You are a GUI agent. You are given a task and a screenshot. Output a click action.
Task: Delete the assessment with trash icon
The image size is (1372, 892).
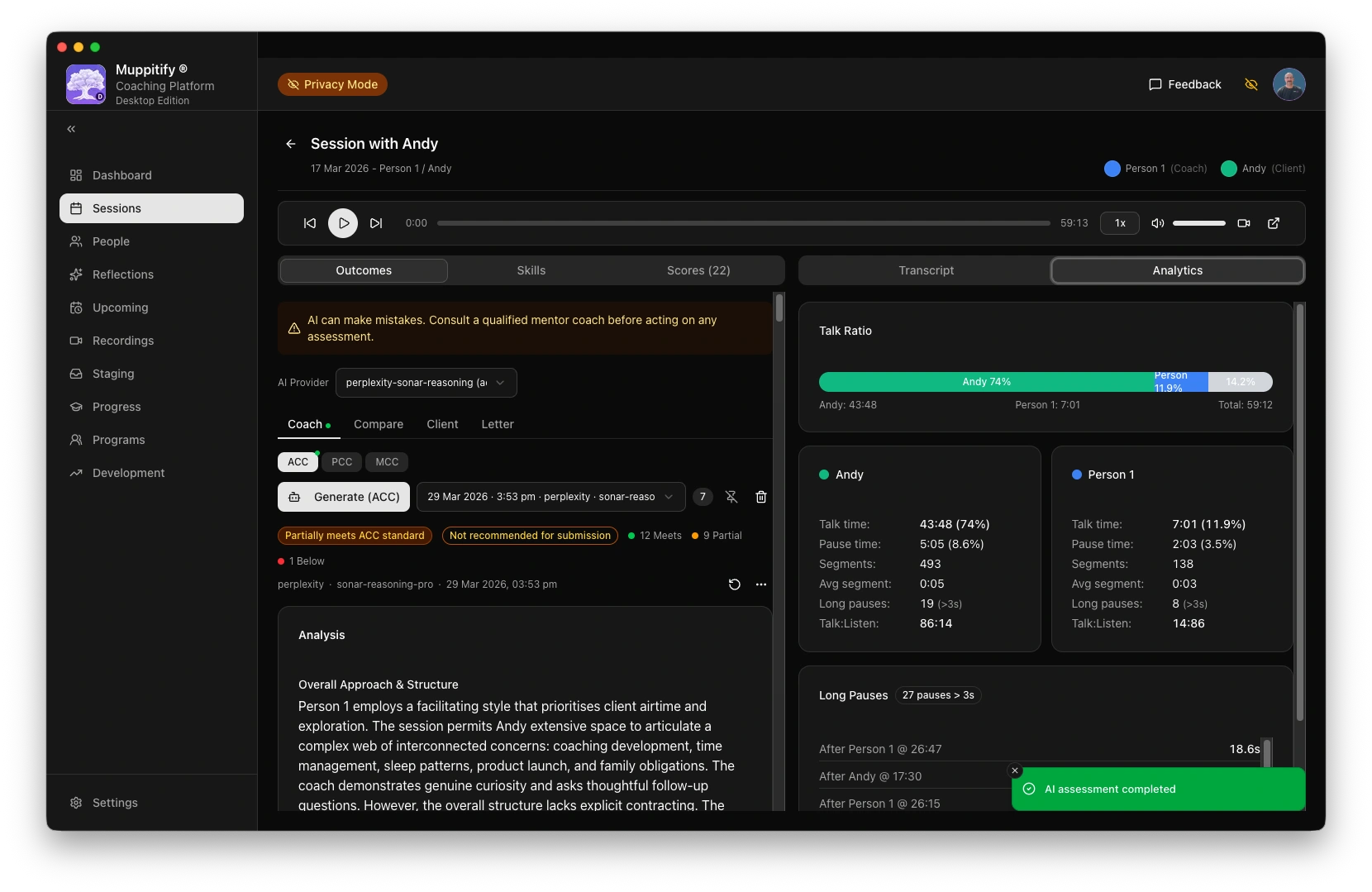pyautogui.click(x=761, y=497)
